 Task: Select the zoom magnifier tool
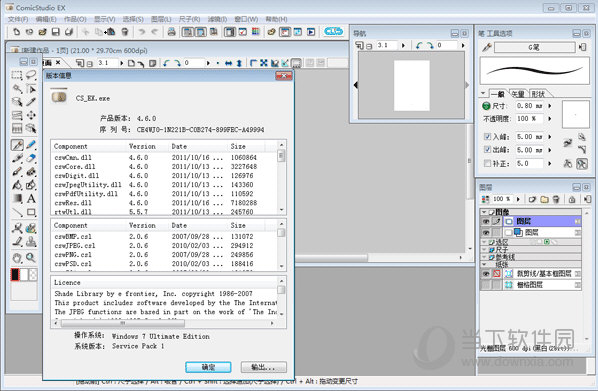coord(31,258)
